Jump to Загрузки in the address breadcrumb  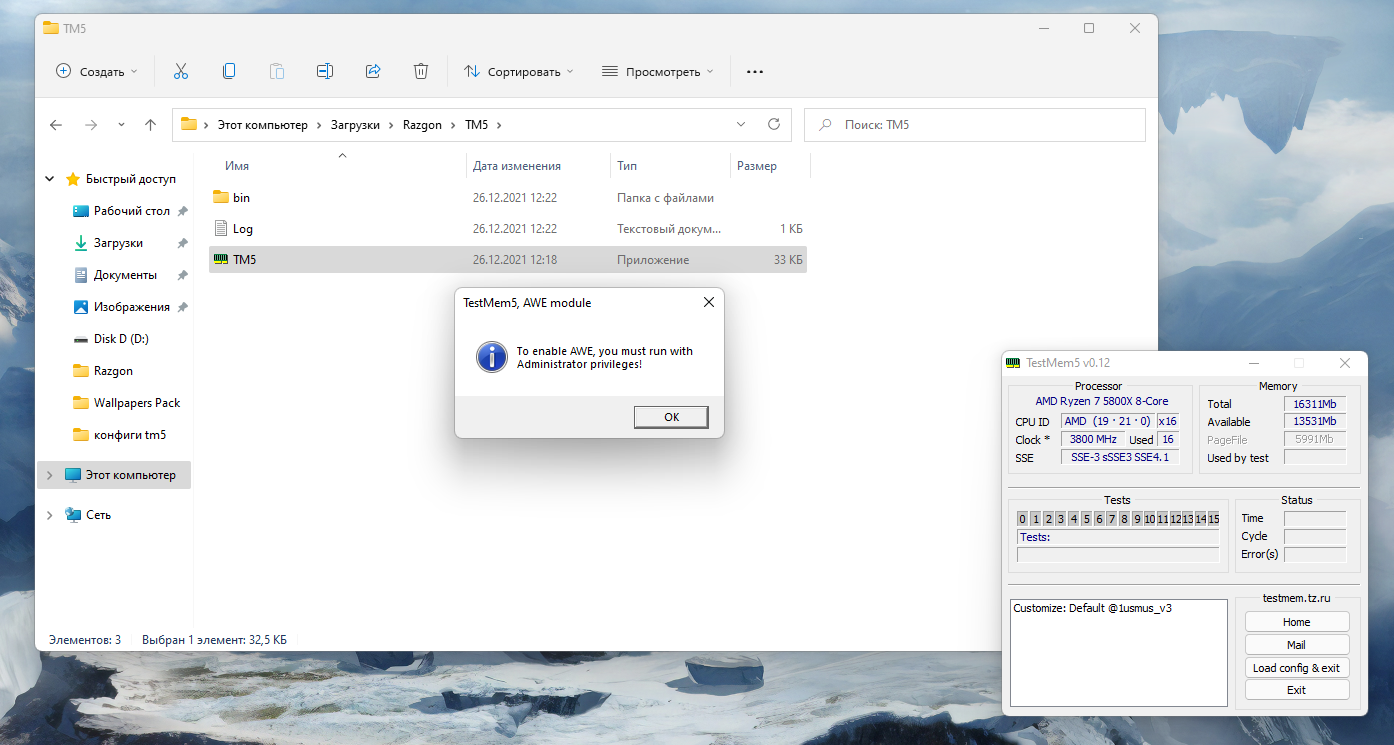(x=355, y=125)
